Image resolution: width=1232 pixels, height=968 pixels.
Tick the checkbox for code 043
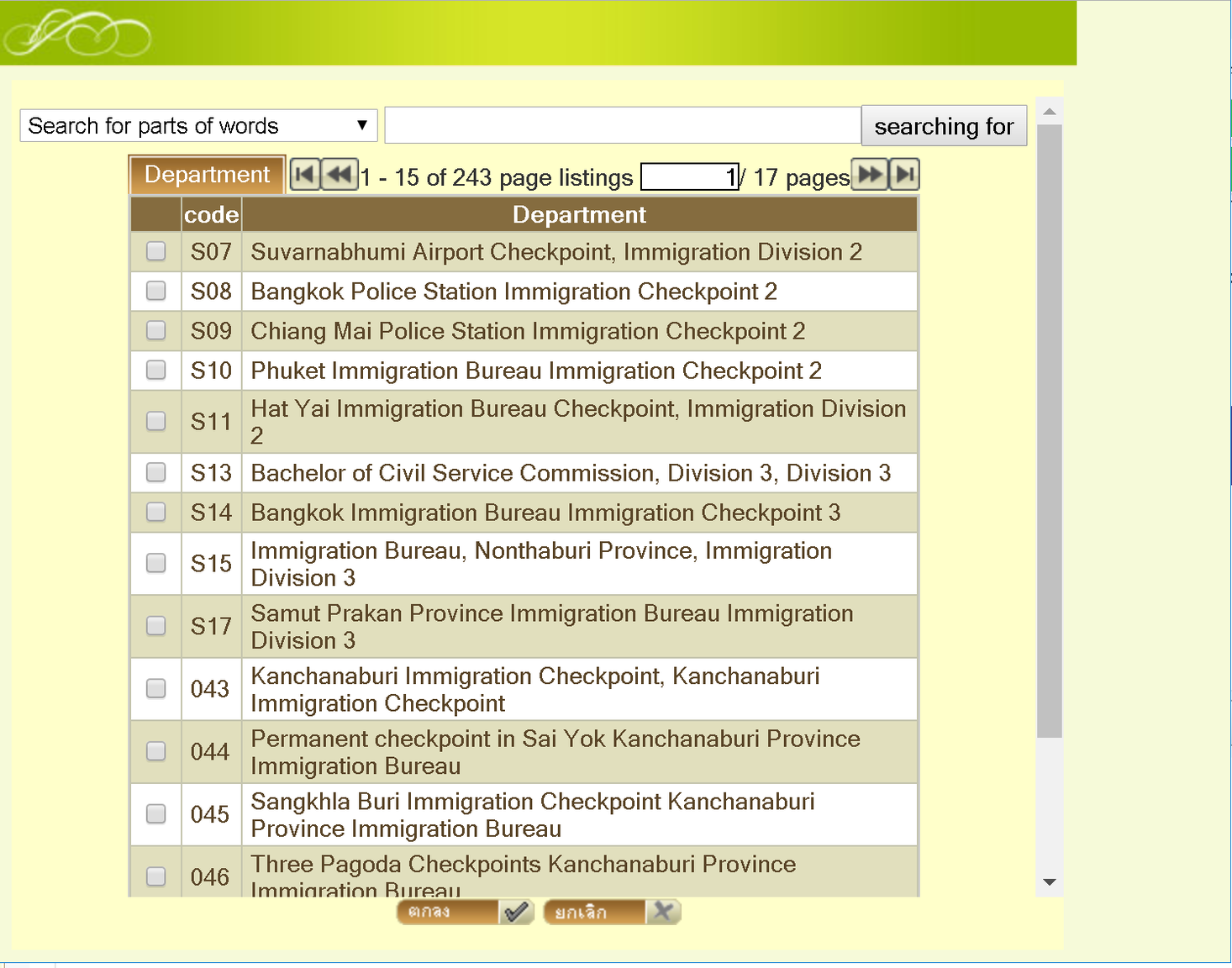(x=155, y=688)
